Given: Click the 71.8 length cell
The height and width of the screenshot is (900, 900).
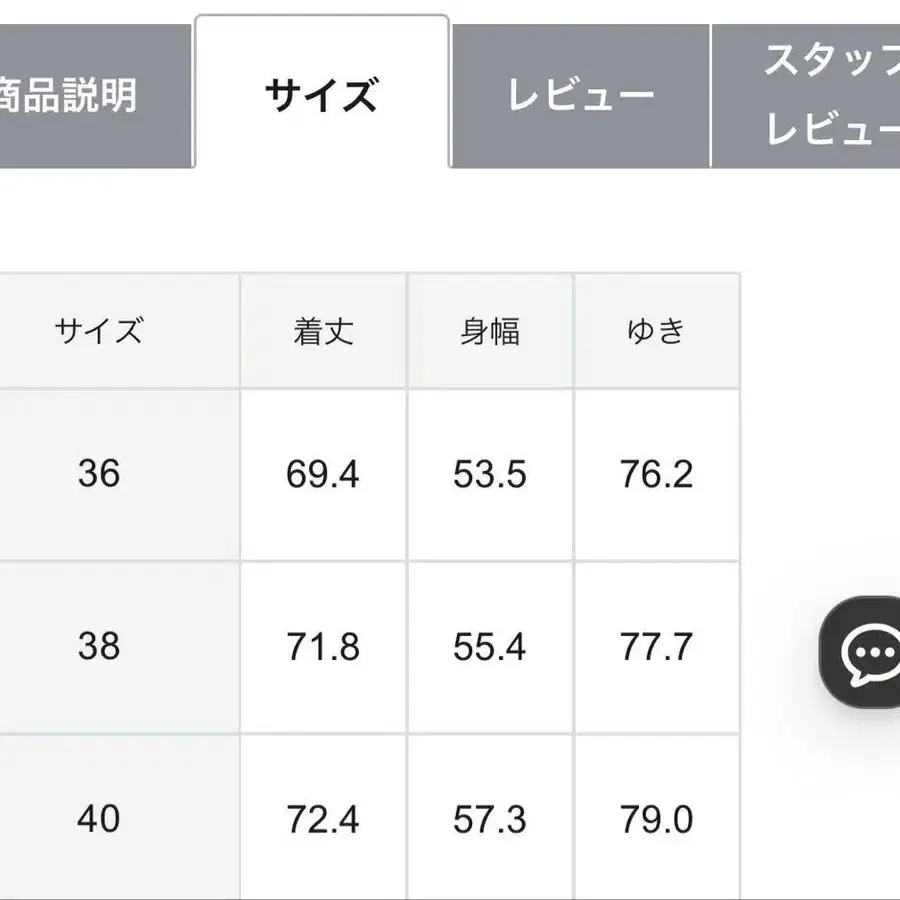Looking at the screenshot, I should click(323, 647).
